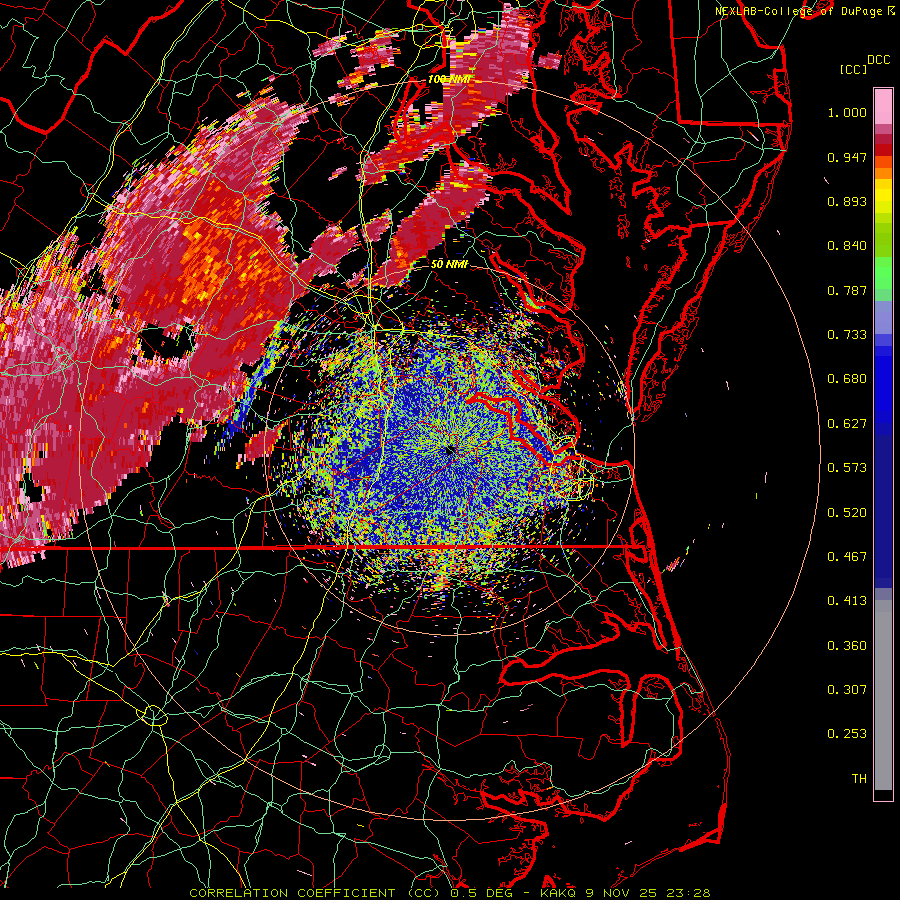Click the DCC product label above the legend
This screenshot has width=900, height=900.
pyautogui.click(x=878, y=60)
